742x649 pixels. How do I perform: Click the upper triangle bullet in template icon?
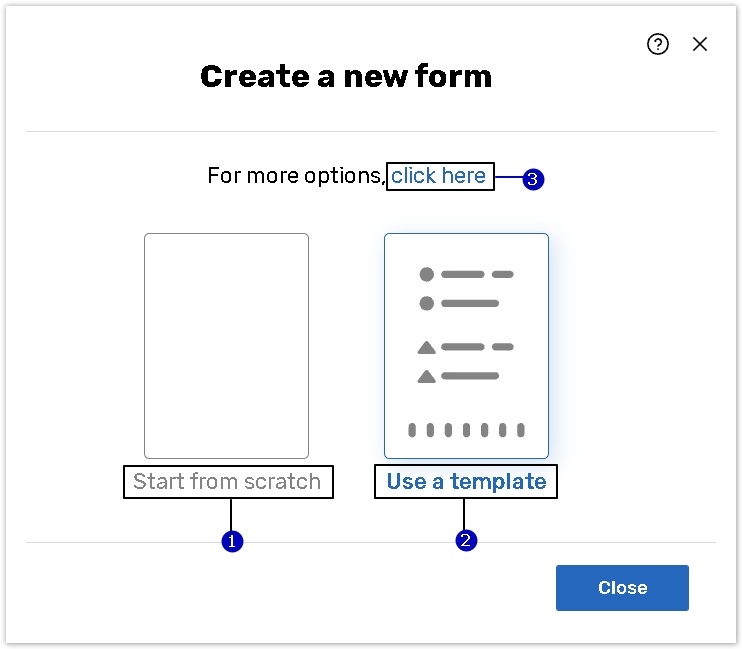pos(427,348)
